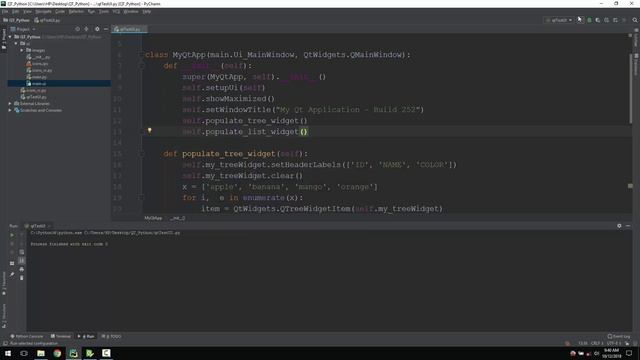Run the selected configuration with green arrow
This screenshot has height=360, width=640.
(x=580, y=20)
